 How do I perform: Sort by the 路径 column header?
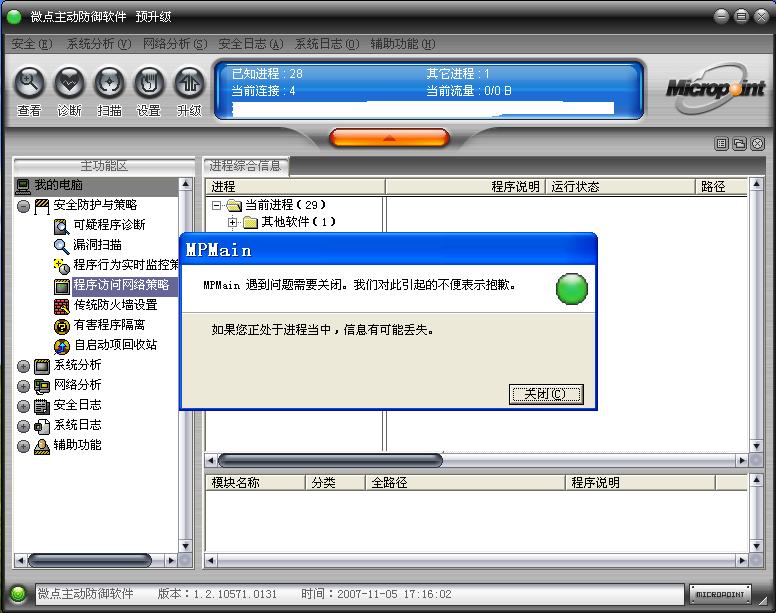[722, 187]
